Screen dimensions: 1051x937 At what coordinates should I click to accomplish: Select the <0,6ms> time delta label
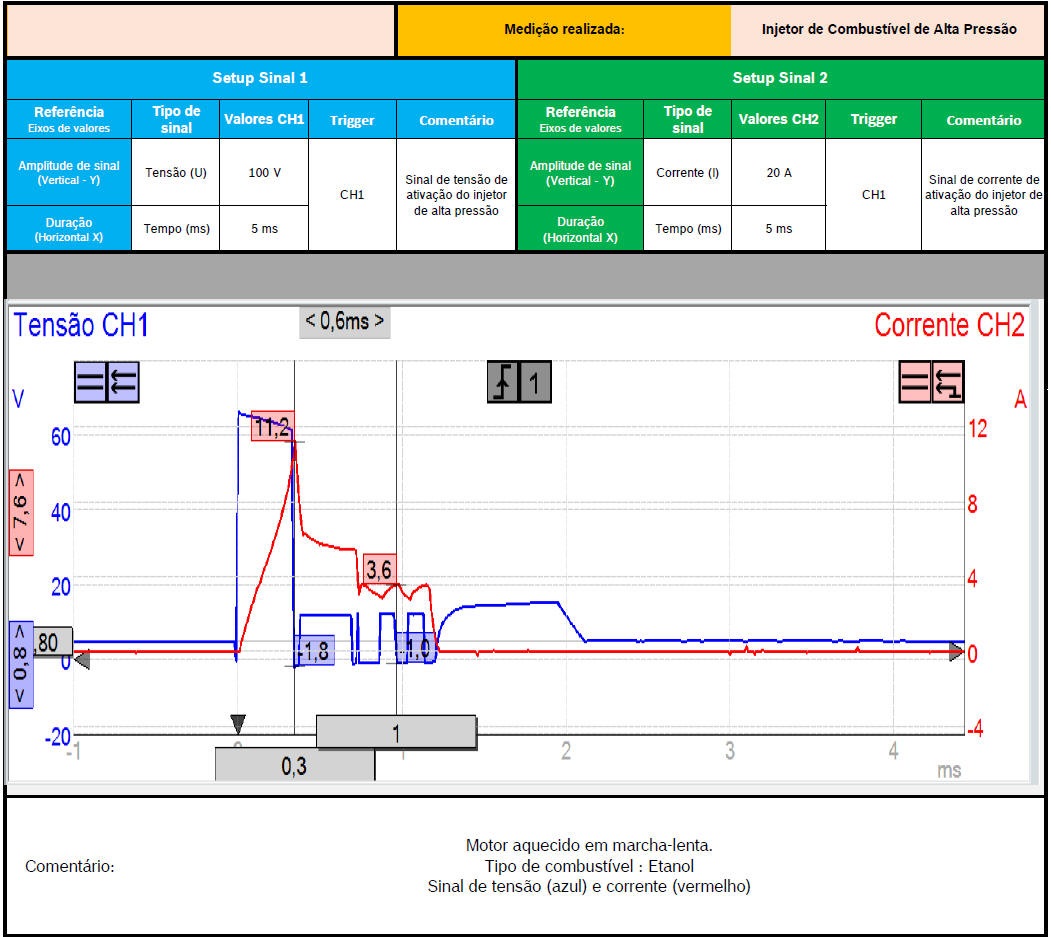345,322
